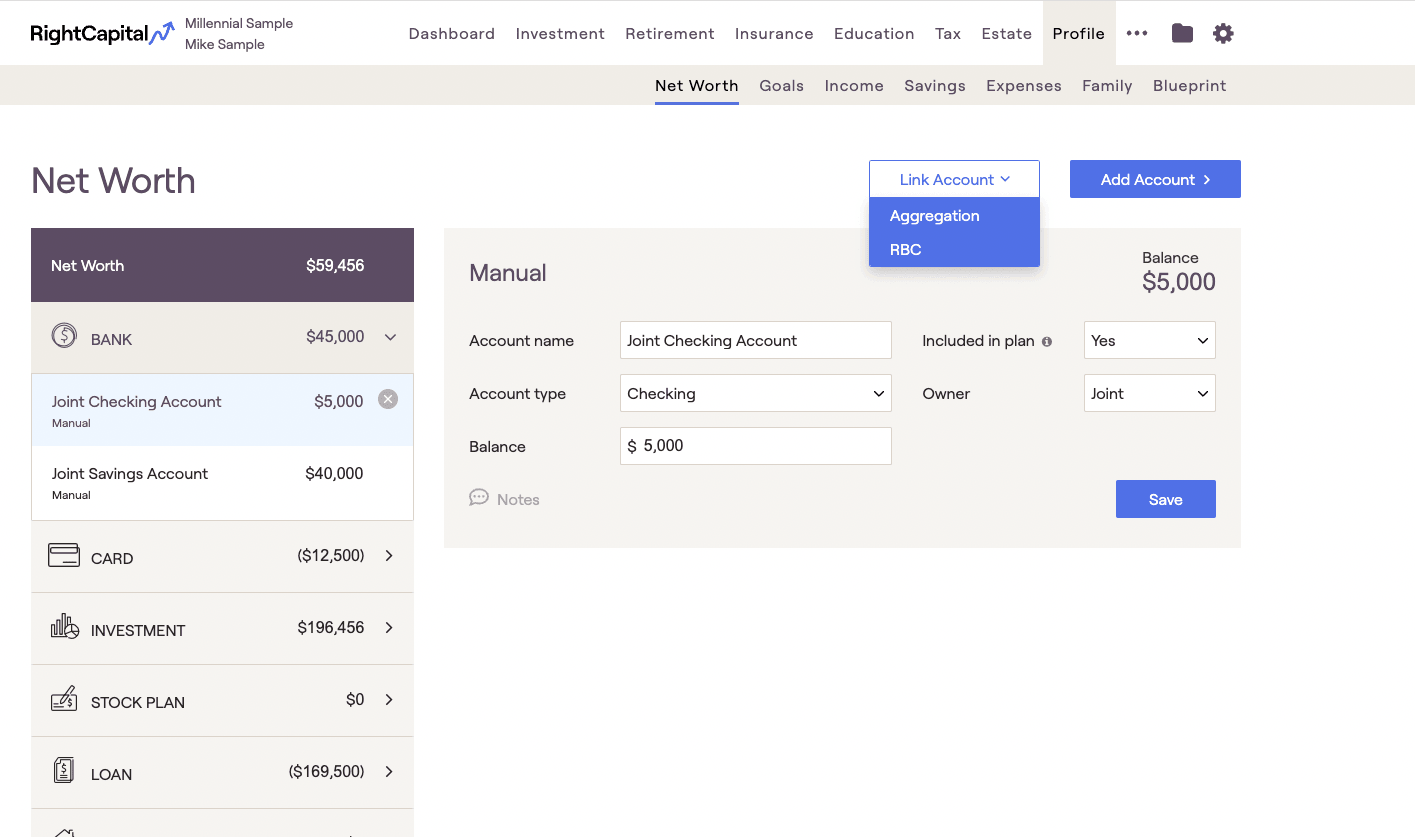Toggle the Link Account dropdown
This screenshot has width=1415, height=837.
954,179
